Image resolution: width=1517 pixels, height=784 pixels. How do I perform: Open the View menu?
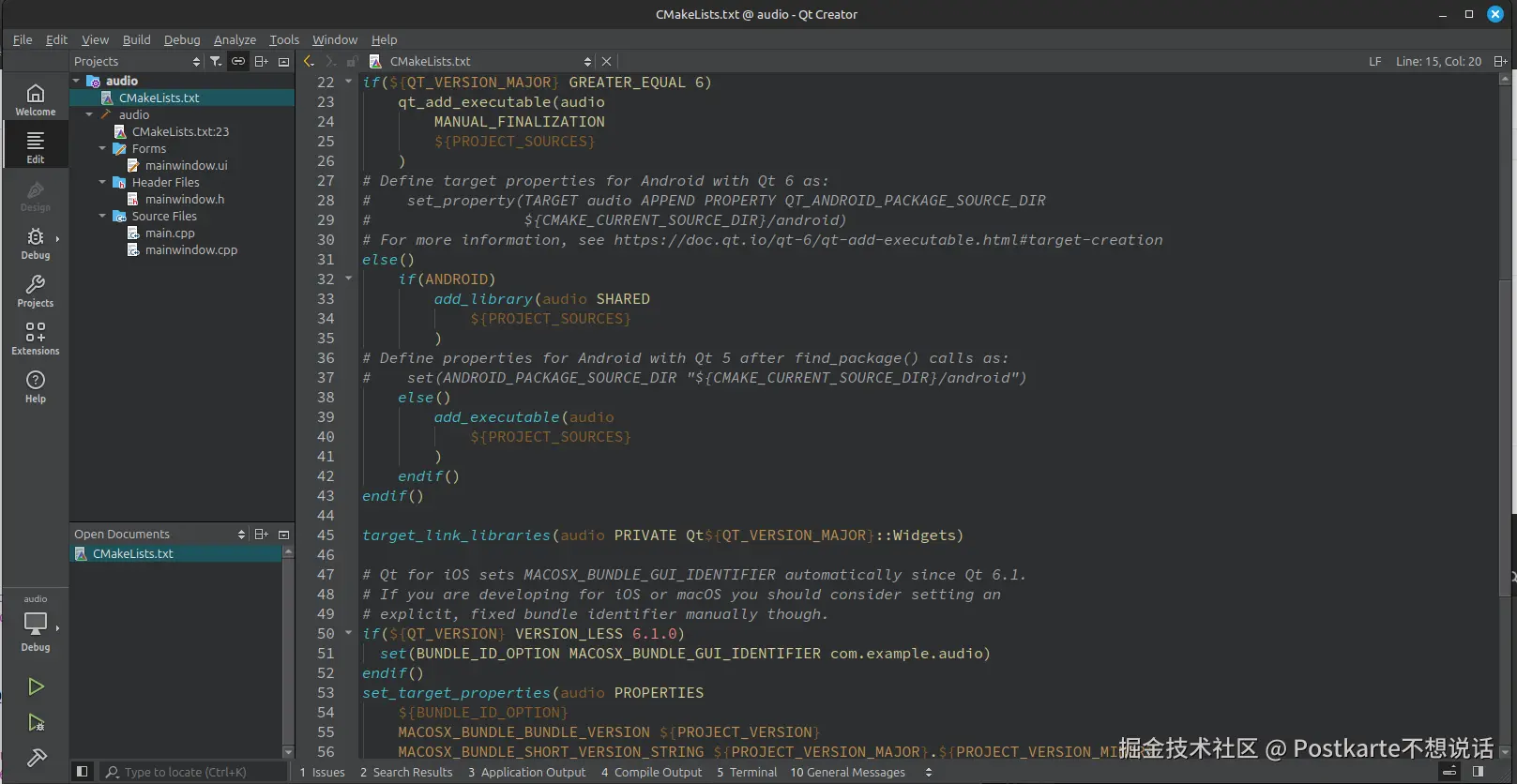(95, 39)
